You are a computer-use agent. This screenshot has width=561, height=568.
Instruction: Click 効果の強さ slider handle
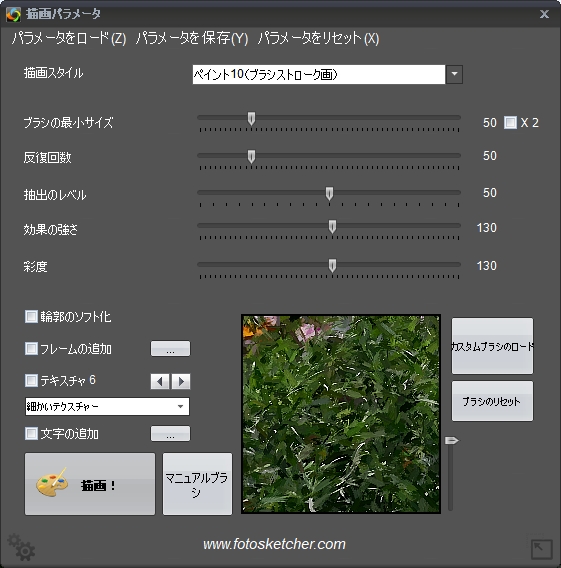tap(332, 227)
